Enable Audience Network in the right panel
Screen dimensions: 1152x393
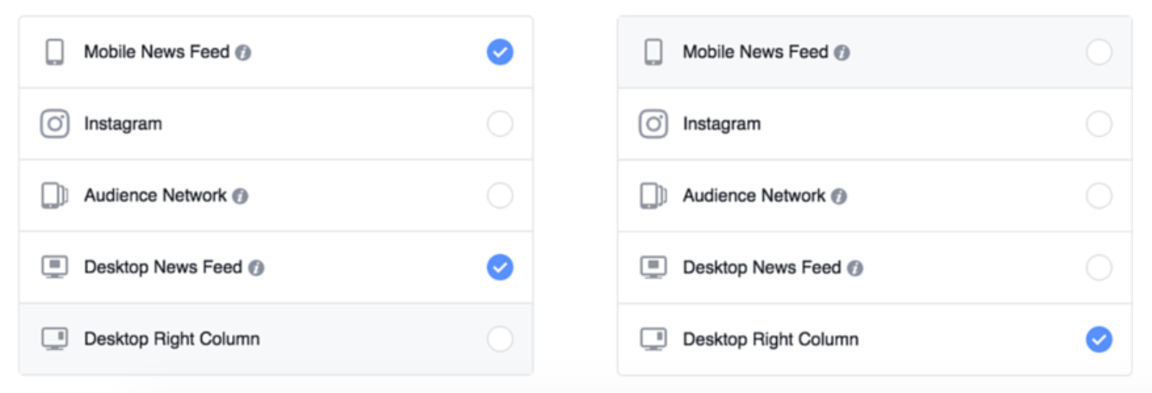1099,195
